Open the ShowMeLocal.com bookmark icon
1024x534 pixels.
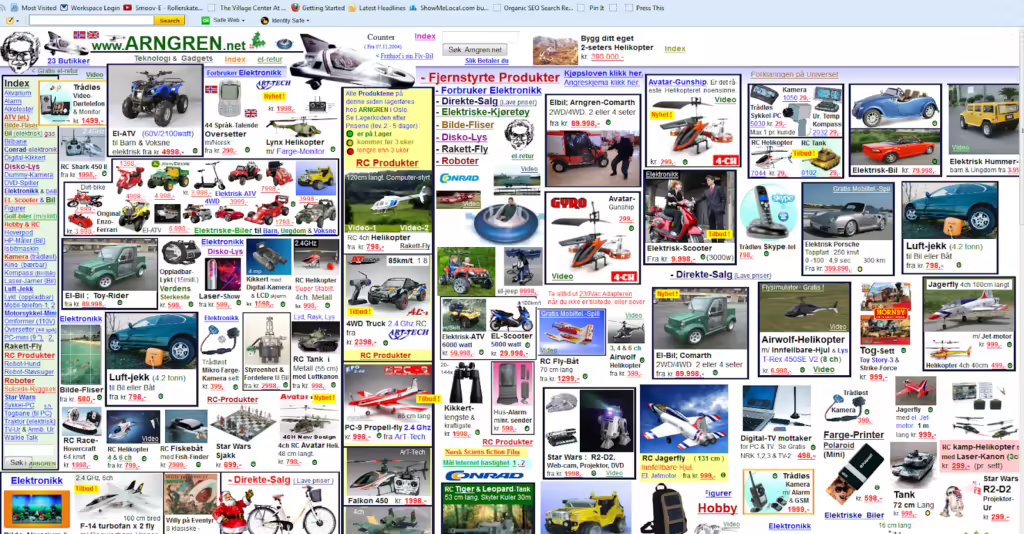tap(413, 8)
